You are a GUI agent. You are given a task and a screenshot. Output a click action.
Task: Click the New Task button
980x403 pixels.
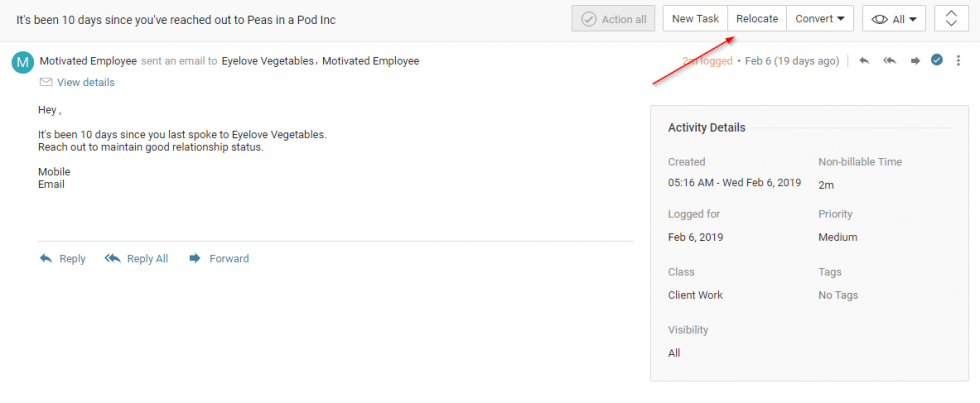point(694,19)
